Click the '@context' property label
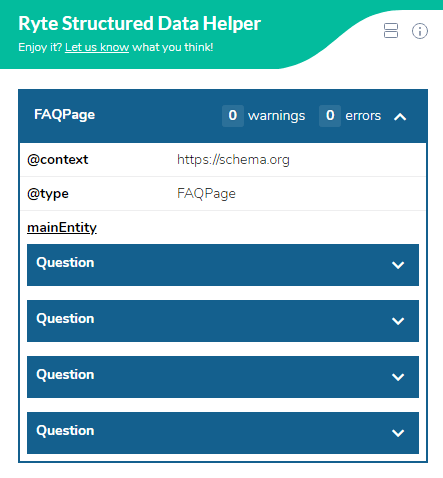 [58, 160]
